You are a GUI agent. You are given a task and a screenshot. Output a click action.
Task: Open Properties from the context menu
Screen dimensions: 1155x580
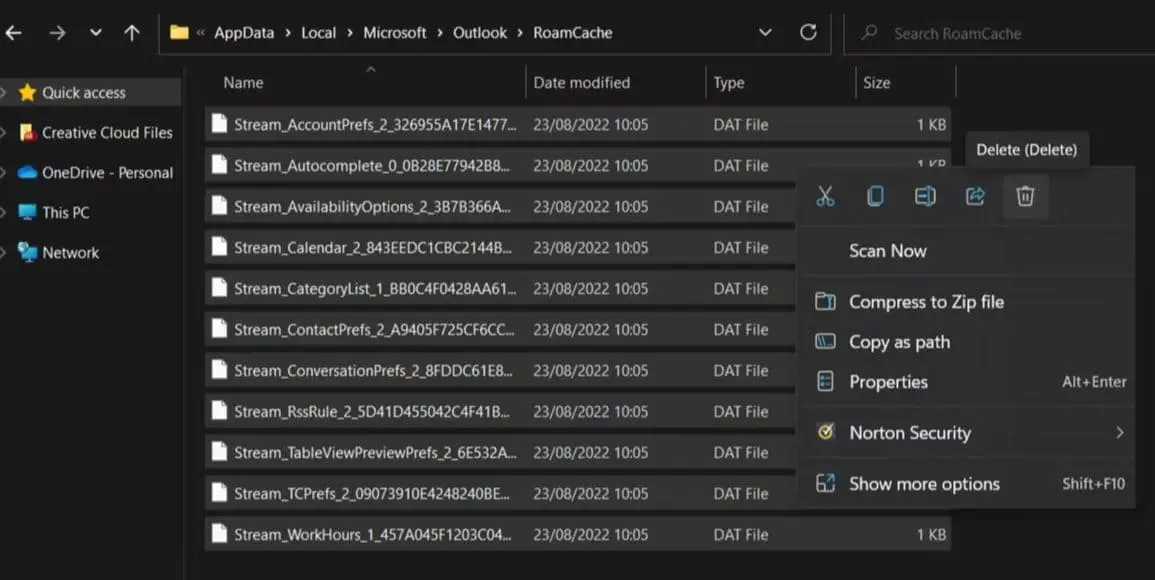(x=888, y=382)
